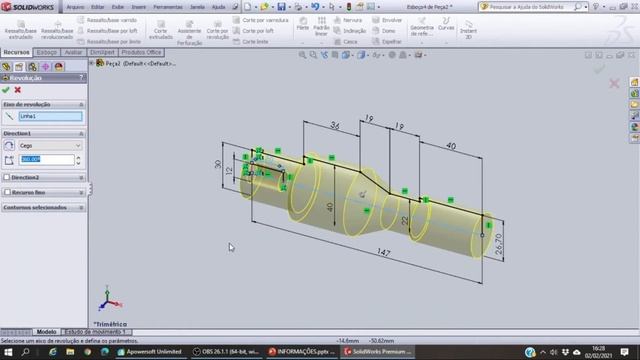The image size is (640, 360).
Task: Select the Filete tool
Action: (303, 24)
